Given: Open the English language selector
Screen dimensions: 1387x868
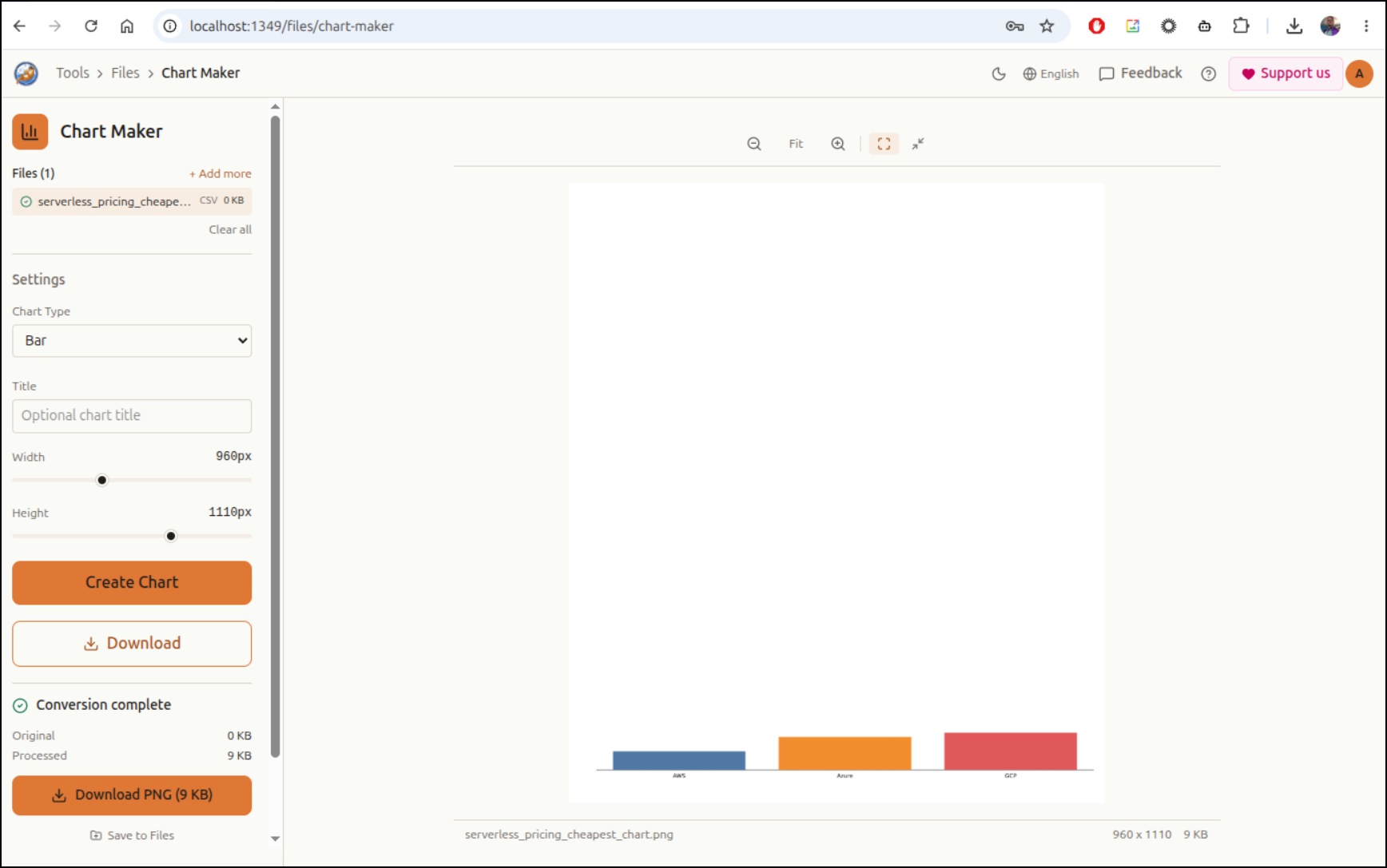Looking at the screenshot, I should click(x=1051, y=73).
